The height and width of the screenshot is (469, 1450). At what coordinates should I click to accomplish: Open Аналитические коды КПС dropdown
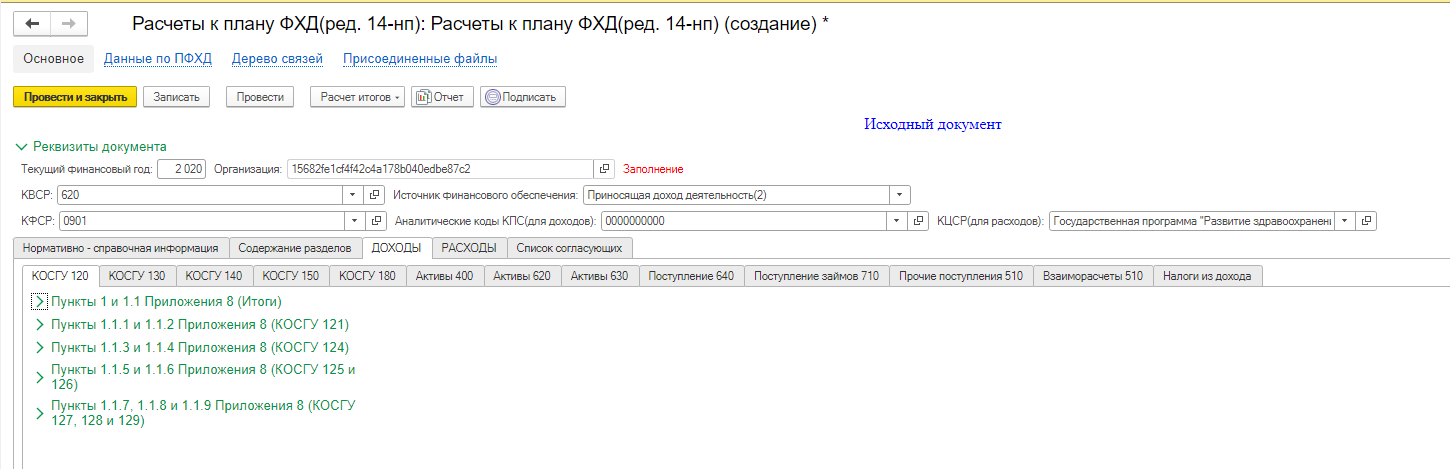(x=897, y=221)
